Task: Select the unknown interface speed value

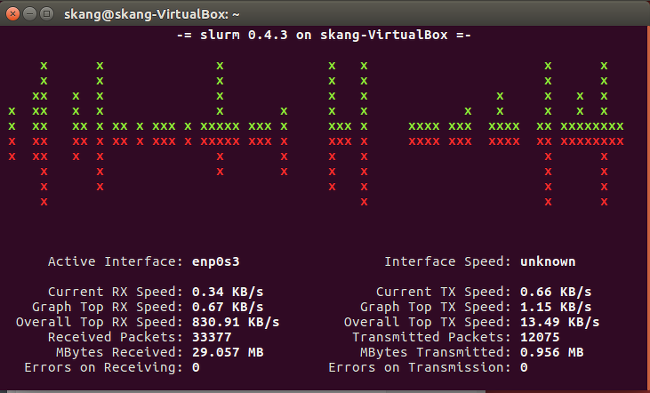Action: (x=548, y=262)
